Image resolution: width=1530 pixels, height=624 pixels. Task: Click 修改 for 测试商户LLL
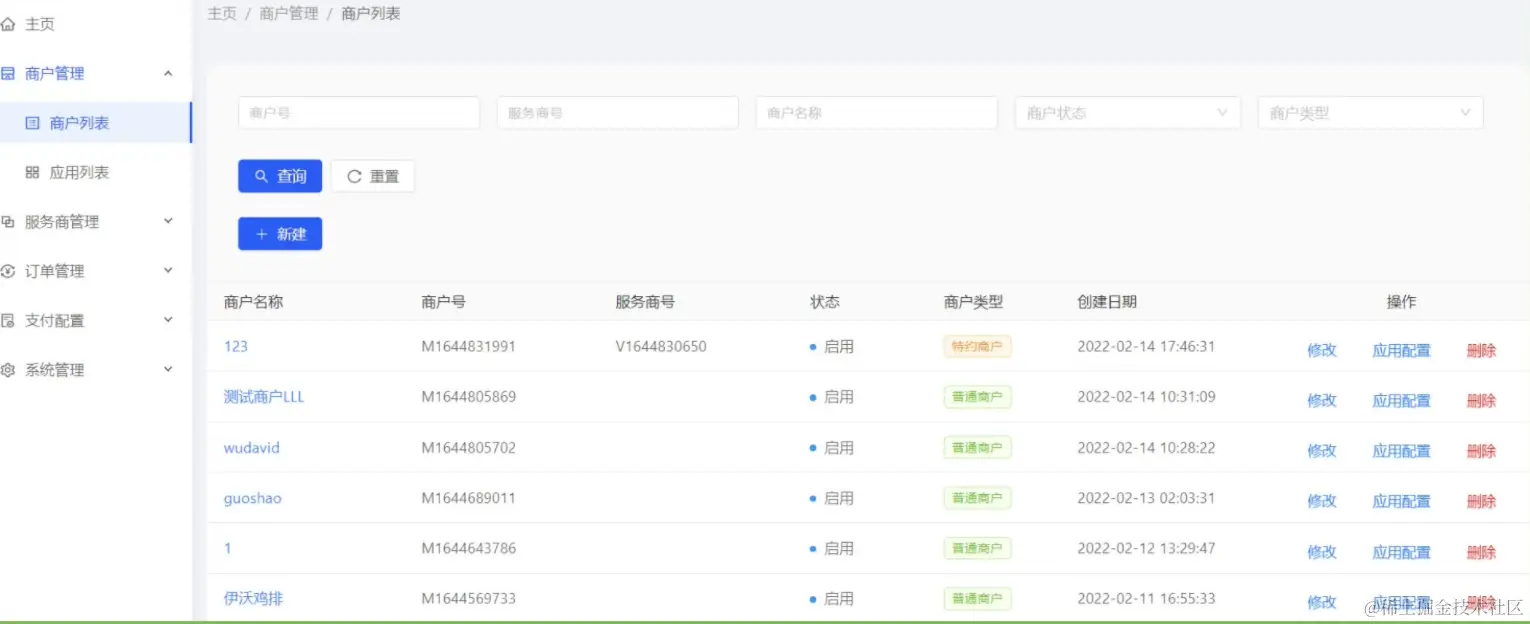1322,400
